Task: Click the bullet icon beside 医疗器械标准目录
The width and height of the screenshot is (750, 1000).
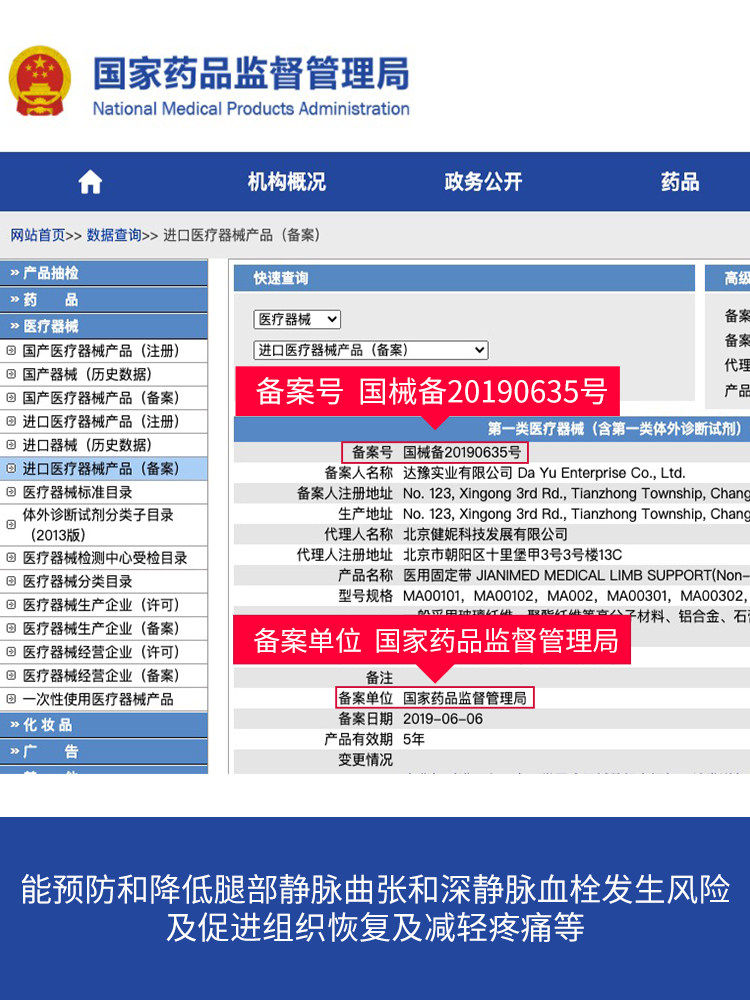Action: pos(11,492)
